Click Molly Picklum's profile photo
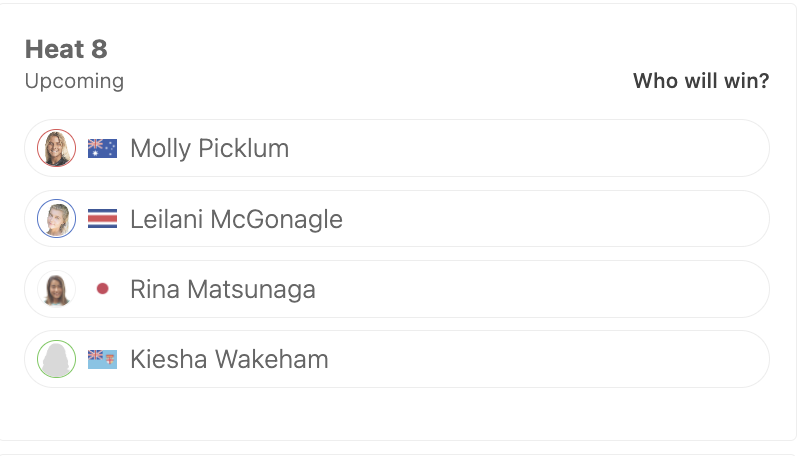The width and height of the screenshot is (810, 456). pos(56,148)
